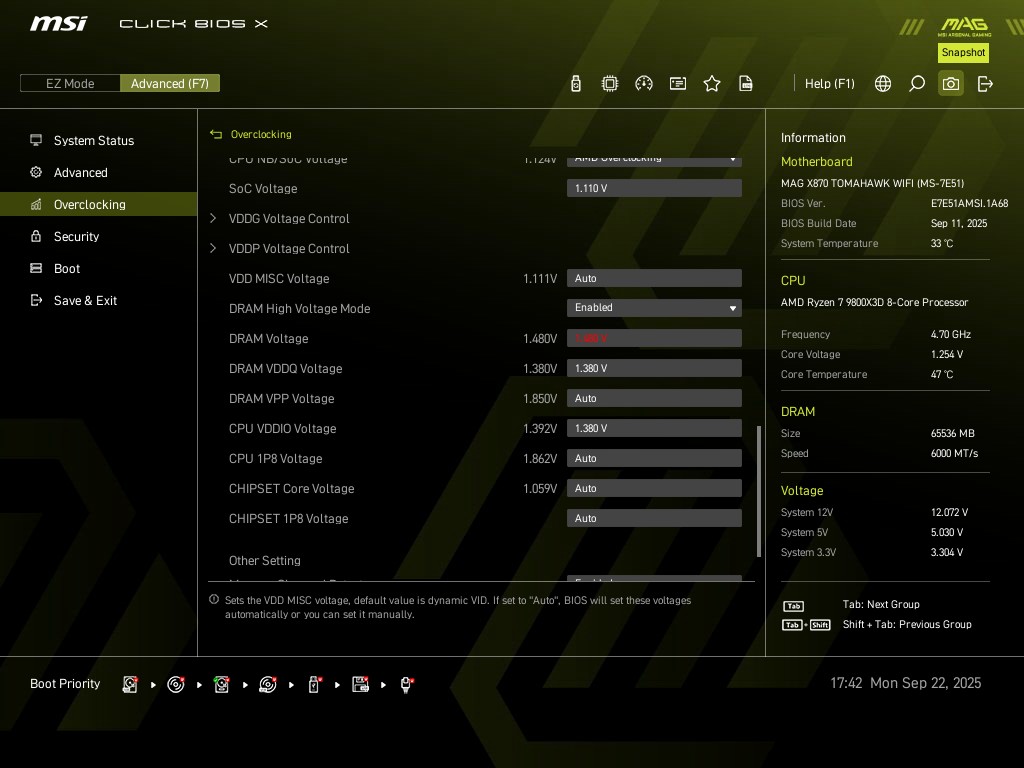
Task: Click the DRAM High Voltage Mode label
Action: pyautogui.click(x=299, y=309)
